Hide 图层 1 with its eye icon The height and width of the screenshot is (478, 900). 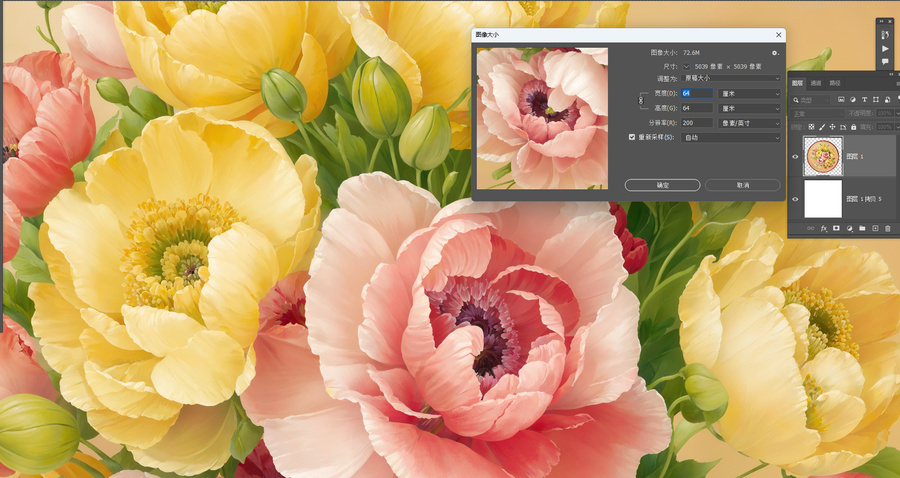click(795, 156)
